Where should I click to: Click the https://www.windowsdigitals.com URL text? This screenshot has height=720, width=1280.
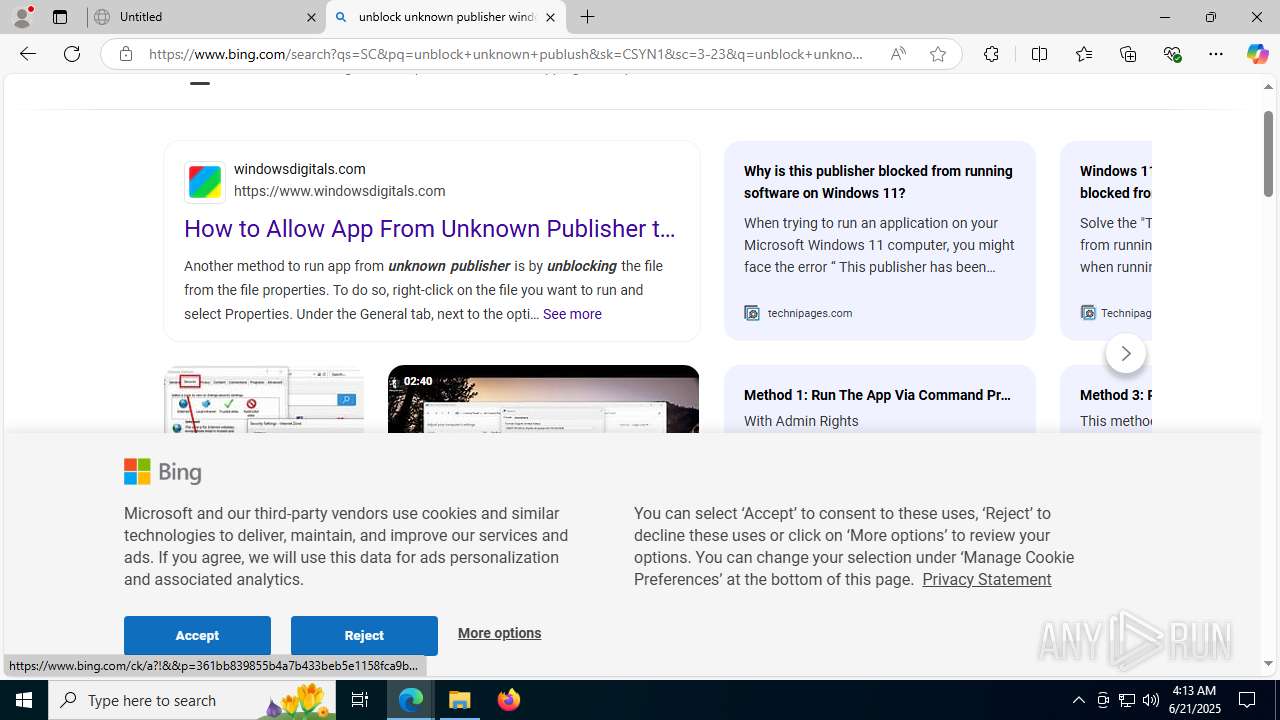pyautogui.click(x=340, y=191)
